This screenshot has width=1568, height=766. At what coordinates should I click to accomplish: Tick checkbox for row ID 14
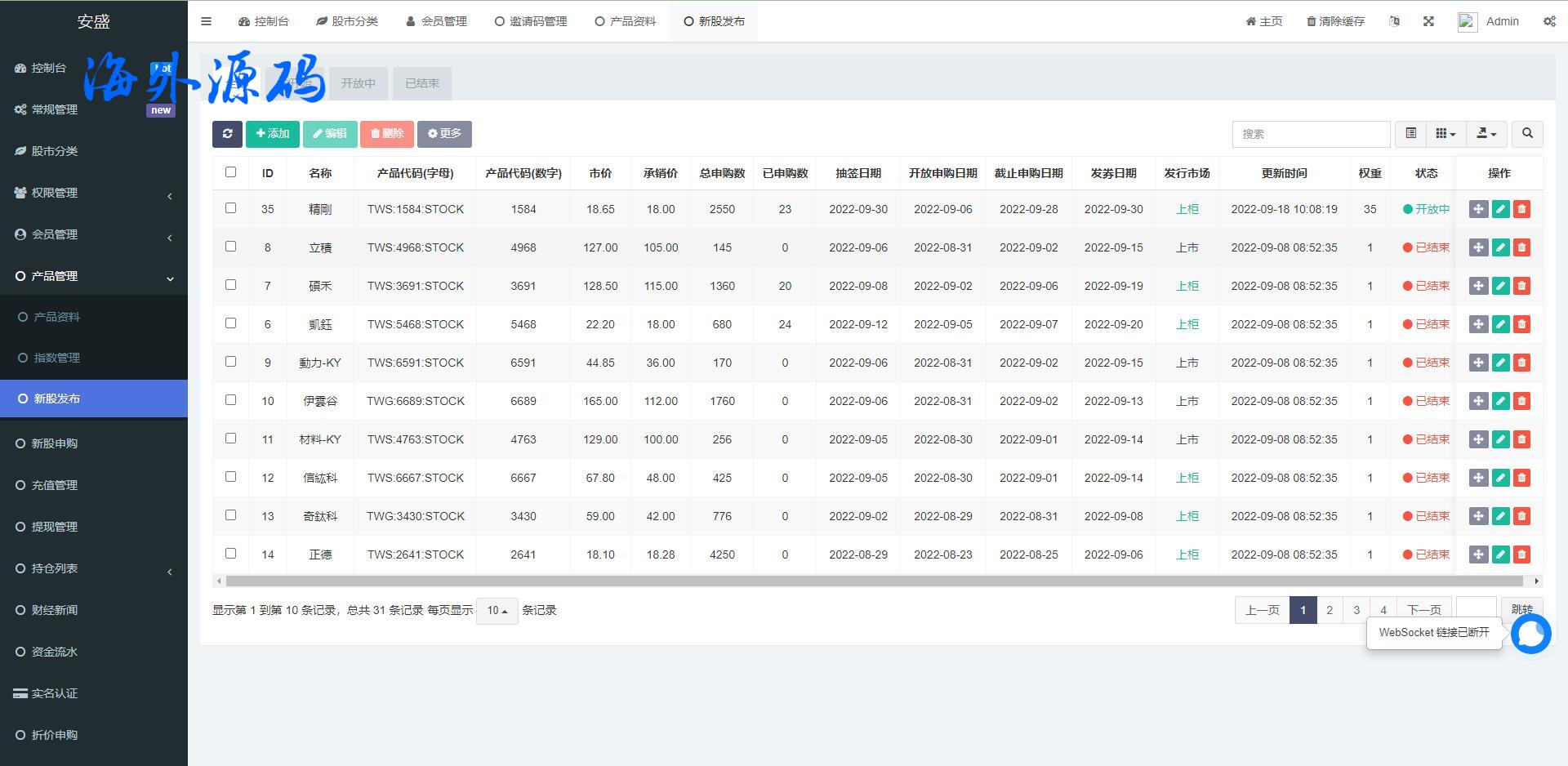tap(230, 554)
